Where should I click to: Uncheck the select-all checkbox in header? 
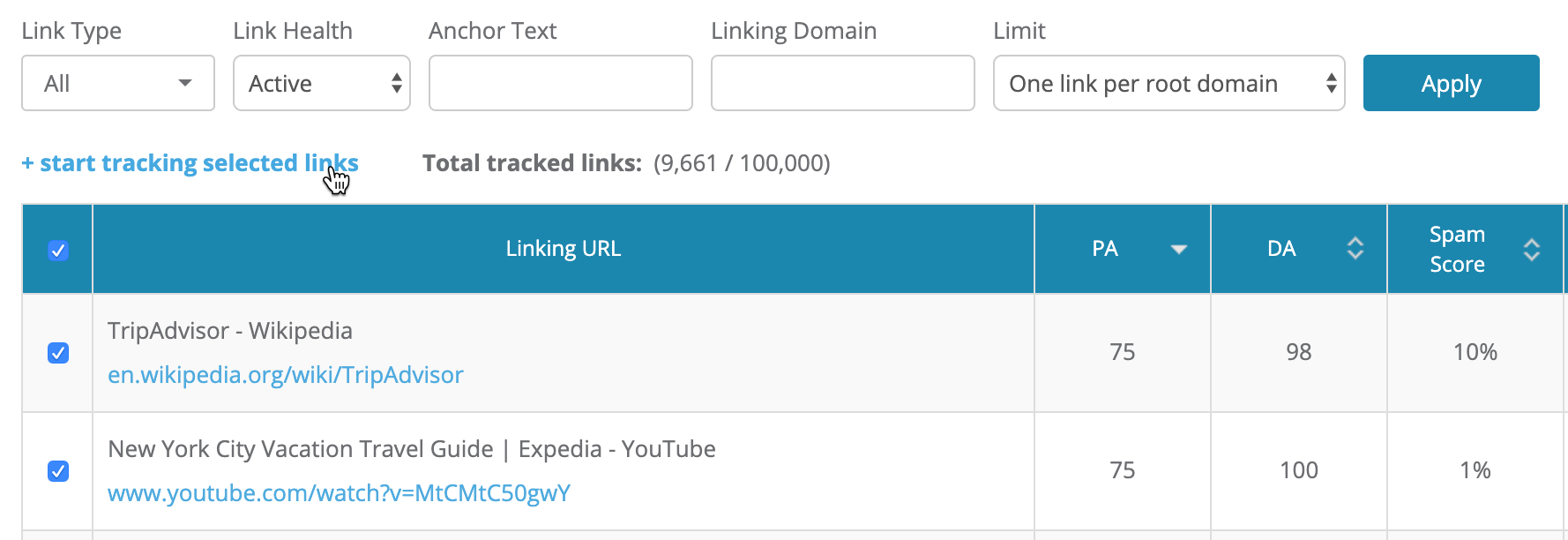click(x=56, y=251)
